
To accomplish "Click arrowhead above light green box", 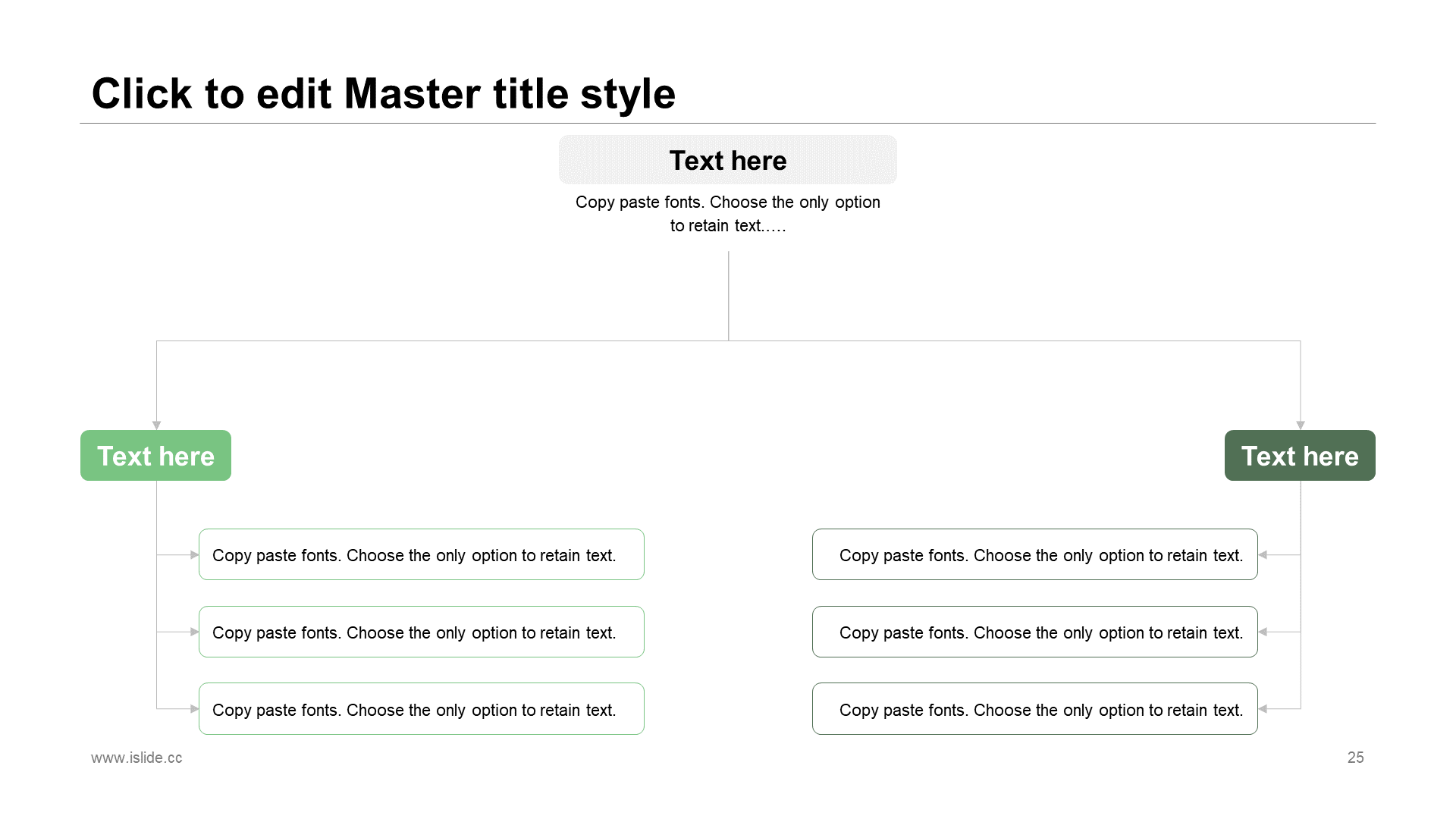I will tap(156, 425).
